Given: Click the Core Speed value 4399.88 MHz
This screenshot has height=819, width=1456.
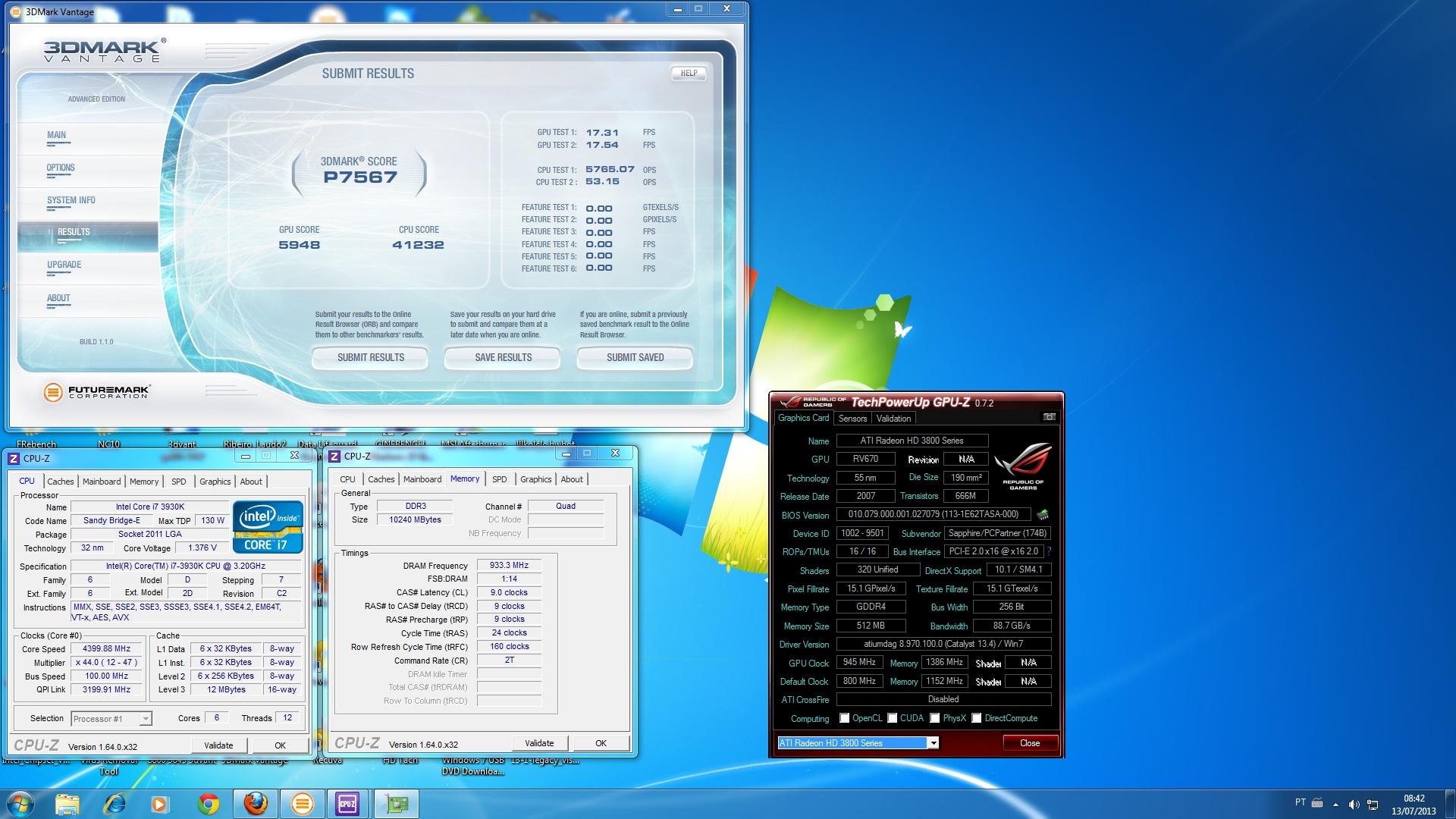Looking at the screenshot, I should pyautogui.click(x=107, y=648).
